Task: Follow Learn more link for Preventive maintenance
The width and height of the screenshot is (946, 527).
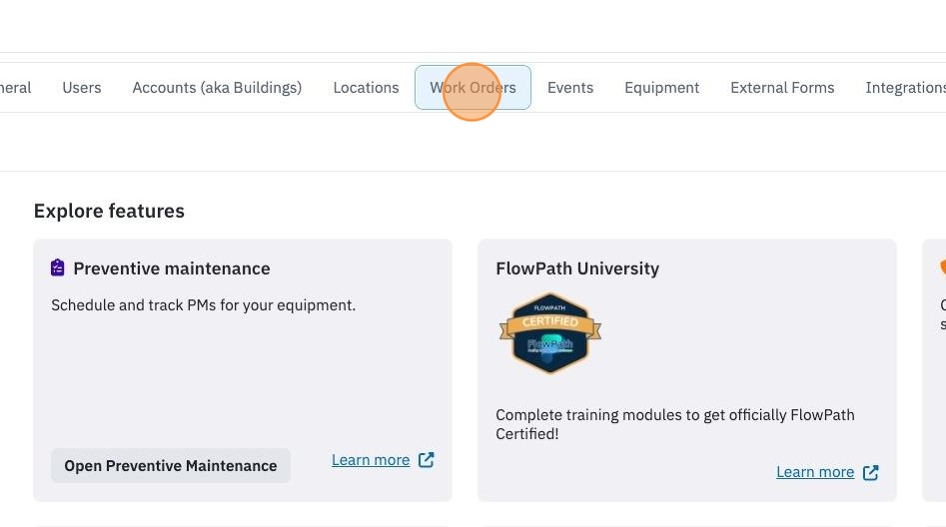Action: 370,460
